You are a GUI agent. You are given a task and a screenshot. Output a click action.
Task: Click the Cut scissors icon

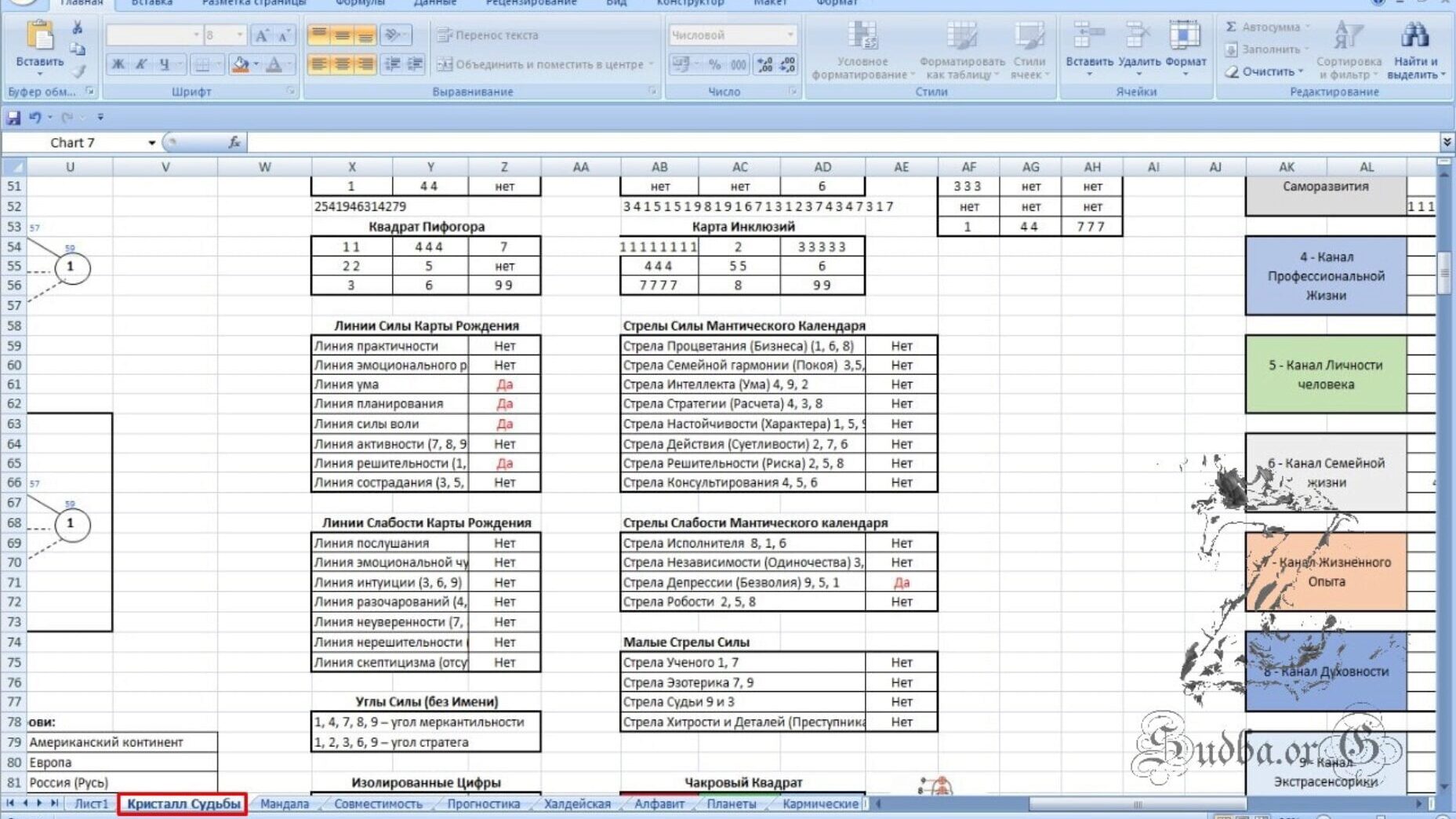click(x=78, y=28)
